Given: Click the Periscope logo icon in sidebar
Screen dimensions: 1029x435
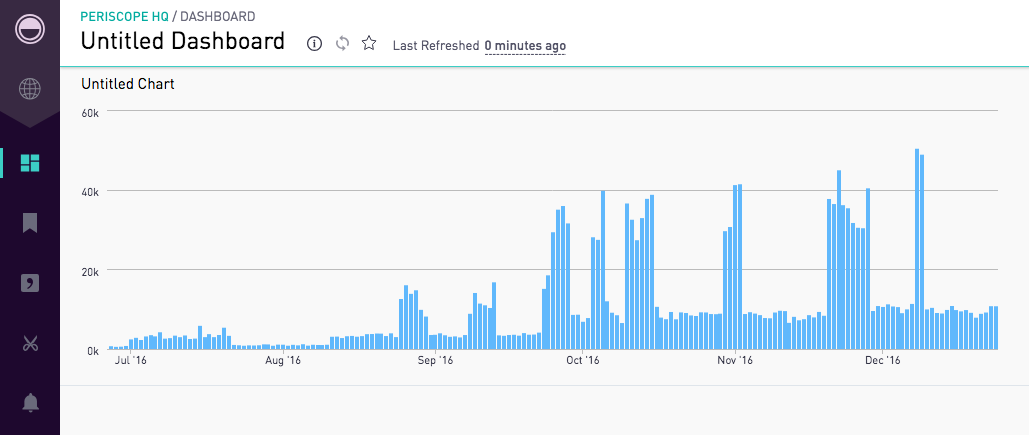Looking at the screenshot, I should tap(30, 29).
